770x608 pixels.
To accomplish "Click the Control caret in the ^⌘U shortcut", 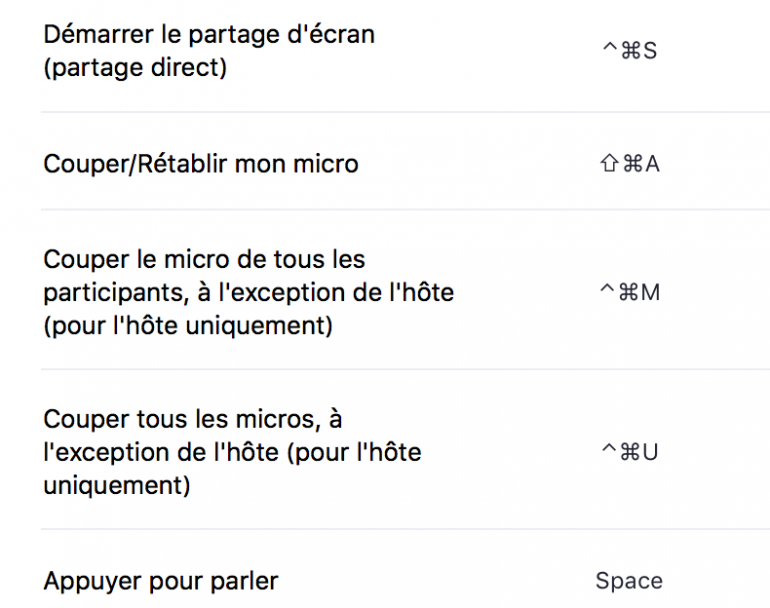I will (x=608, y=449).
